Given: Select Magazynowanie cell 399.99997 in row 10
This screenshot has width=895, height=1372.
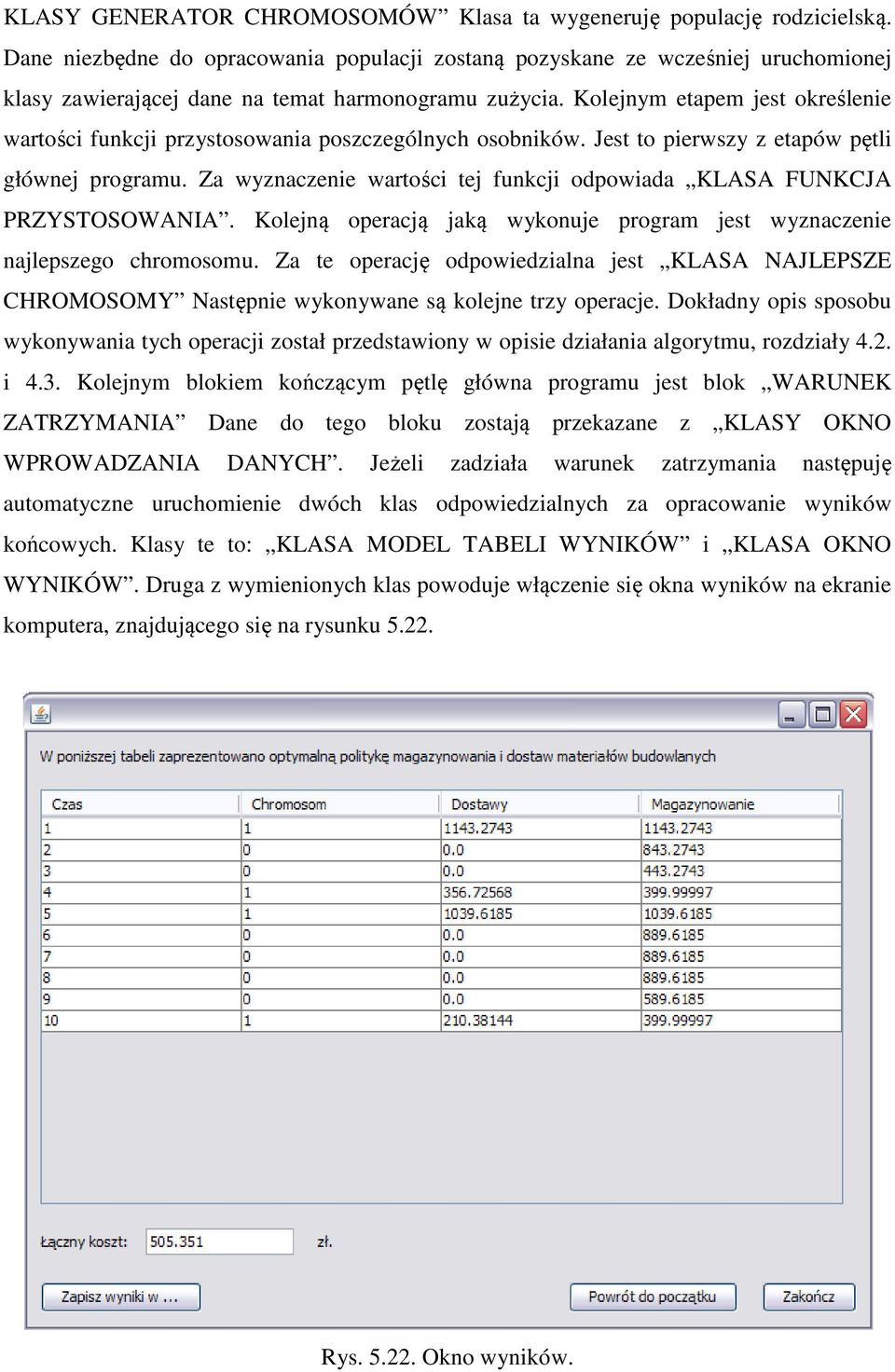Looking at the screenshot, I should [x=741, y=1021].
